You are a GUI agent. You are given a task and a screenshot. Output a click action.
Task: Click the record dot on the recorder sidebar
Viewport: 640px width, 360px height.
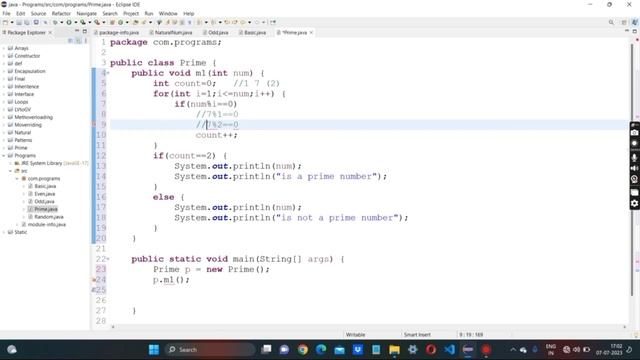point(634,144)
